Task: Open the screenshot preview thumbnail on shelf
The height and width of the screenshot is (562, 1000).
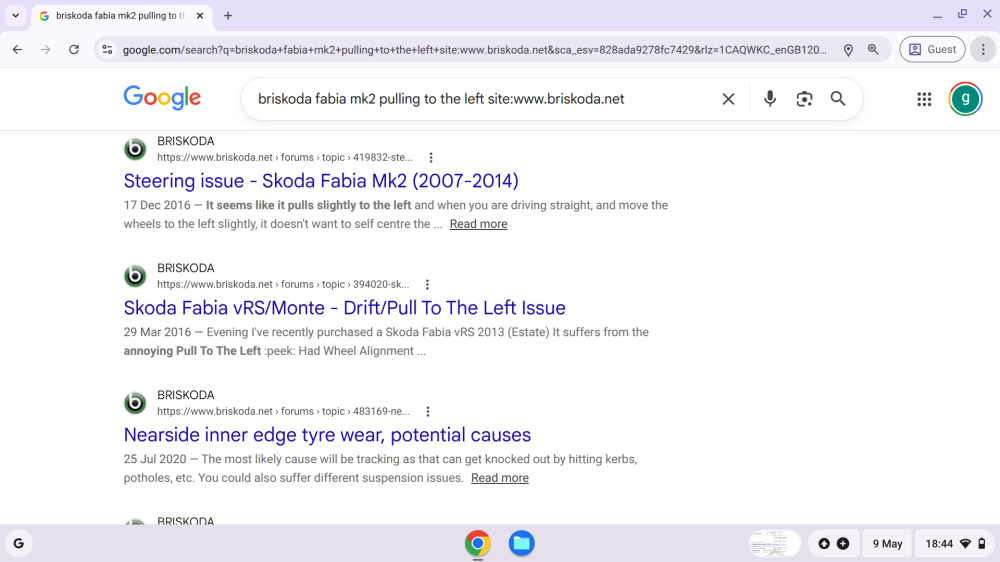Action: click(x=774, y=544)
